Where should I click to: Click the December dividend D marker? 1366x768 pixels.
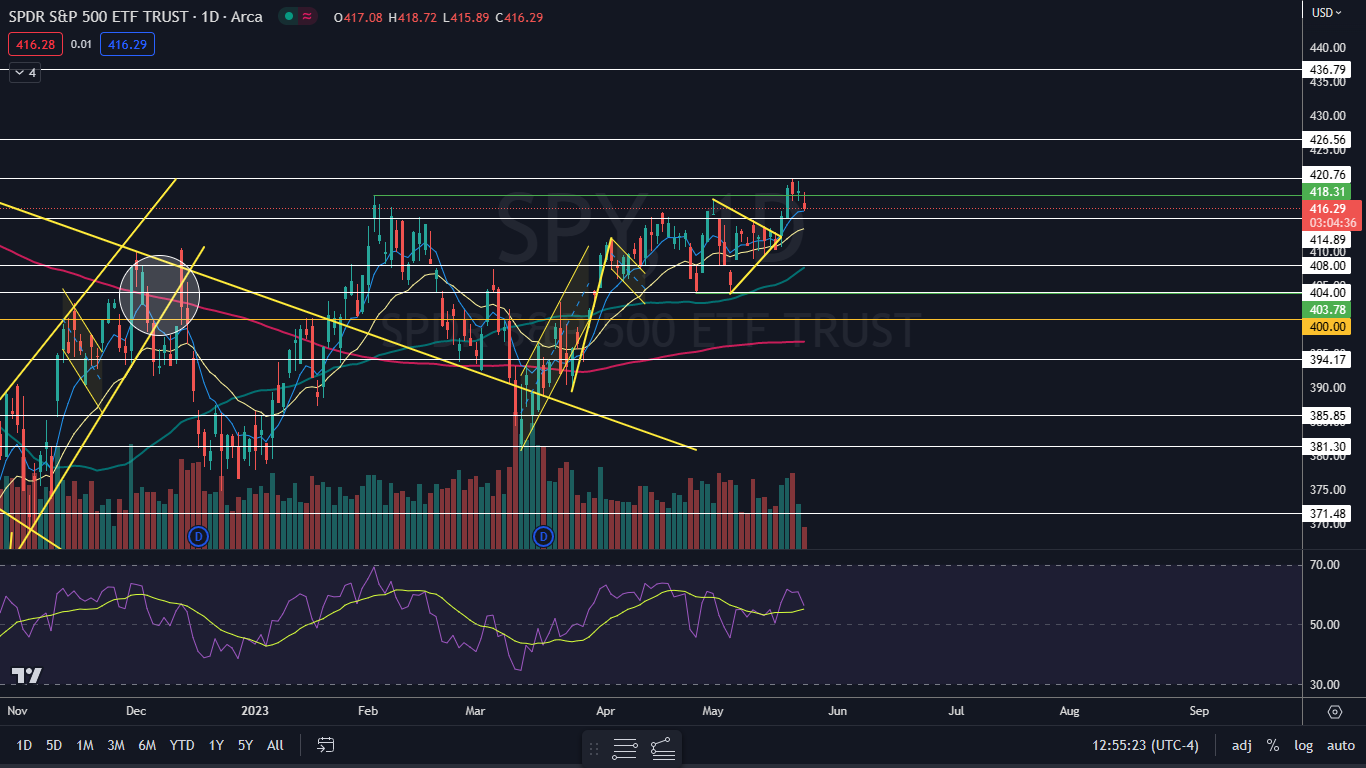point(197,536)
